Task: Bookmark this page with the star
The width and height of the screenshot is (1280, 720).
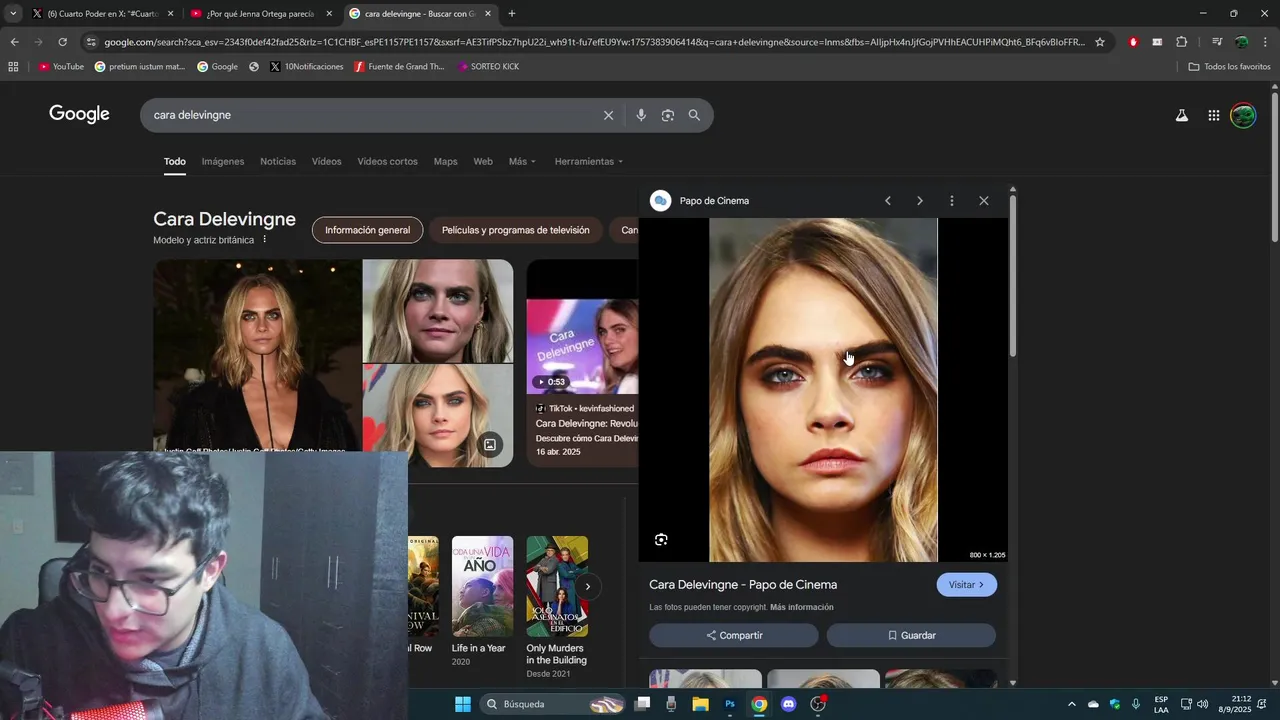Action: 1100,42
